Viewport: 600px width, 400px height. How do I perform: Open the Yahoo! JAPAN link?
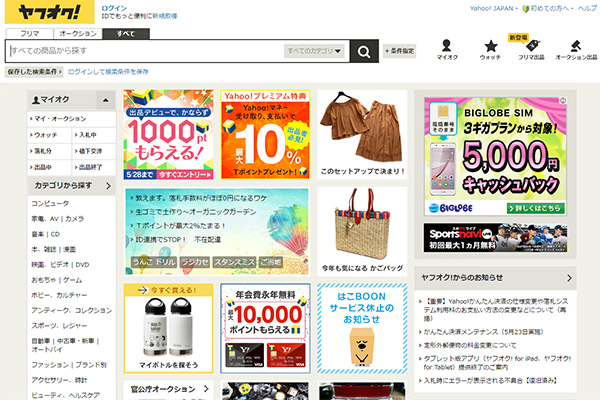(491, 8)
